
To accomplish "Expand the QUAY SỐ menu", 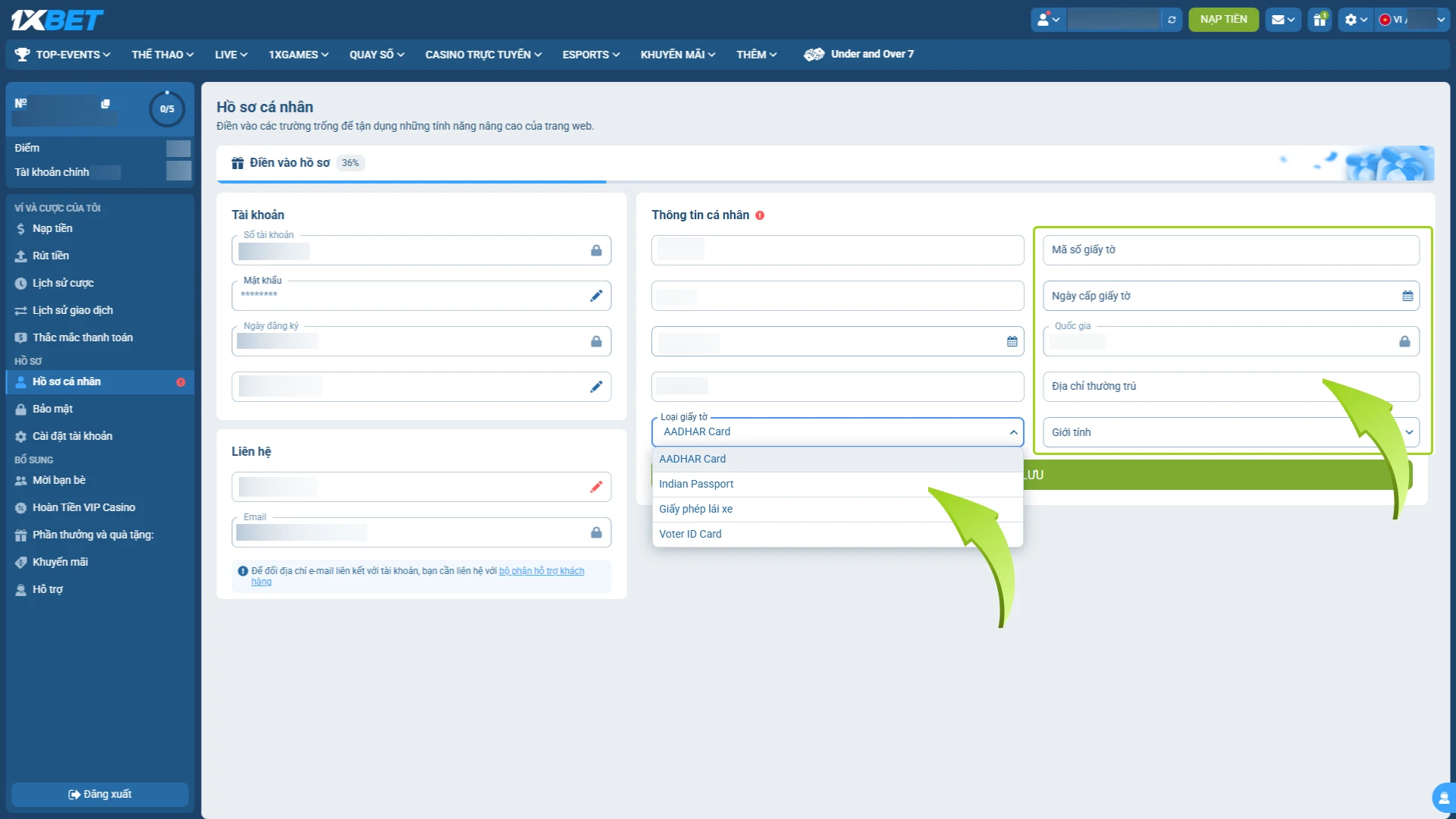I will (377, 55).
